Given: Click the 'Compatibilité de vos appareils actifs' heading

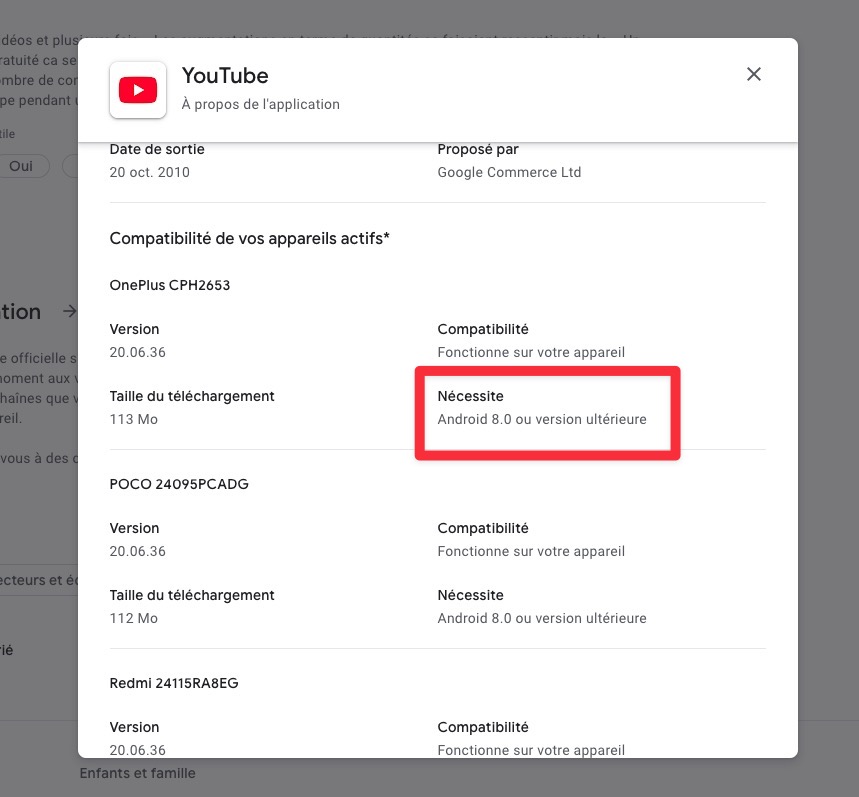Looking at the screenshot, I should point(249,238).
